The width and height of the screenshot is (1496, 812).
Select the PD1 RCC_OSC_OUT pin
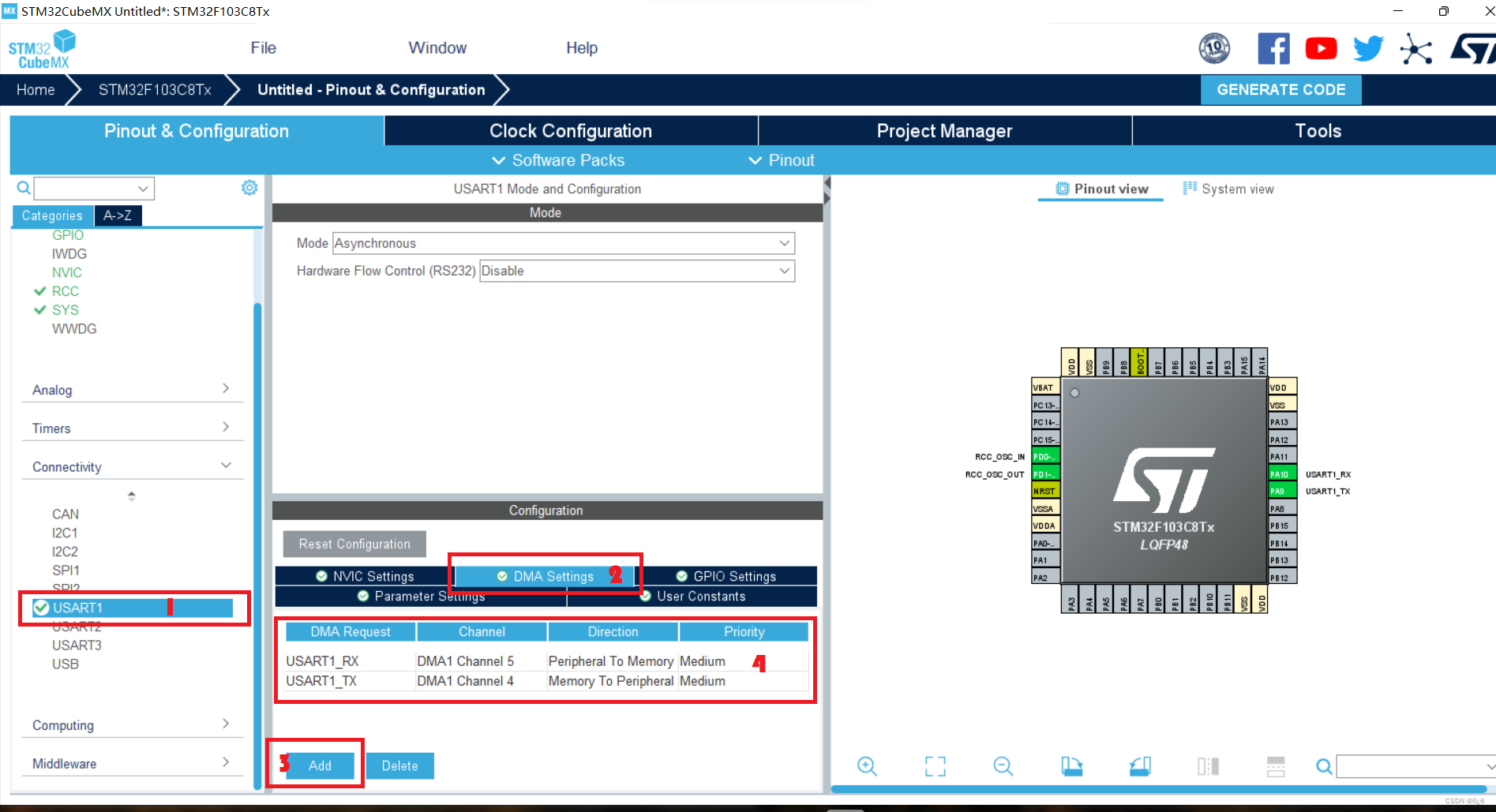click(1045, 474)
